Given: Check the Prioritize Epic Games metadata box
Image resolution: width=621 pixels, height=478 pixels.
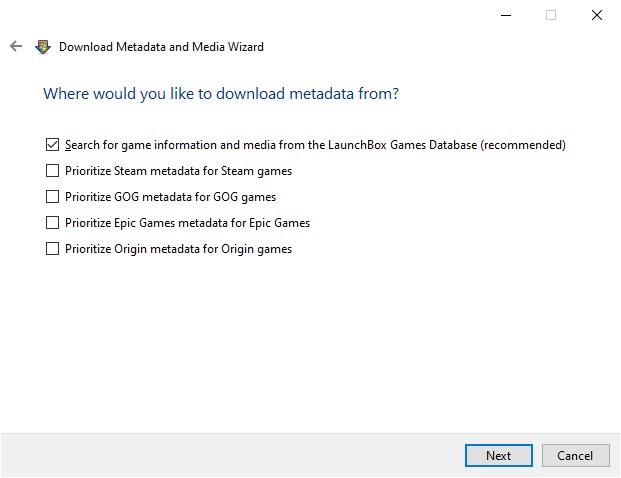Looking at the screenshot, I should pyautogui.click(x=52, y=223).
